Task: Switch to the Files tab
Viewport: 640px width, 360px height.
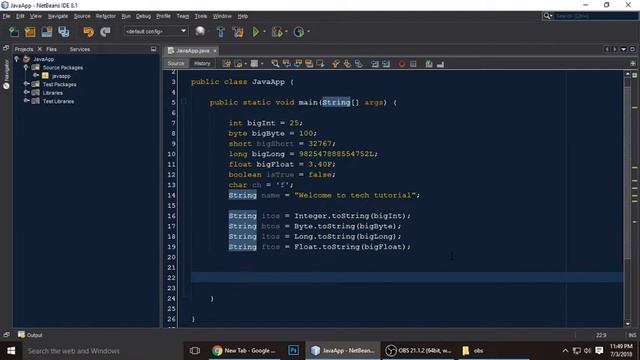Action: (x=51, y=49)
